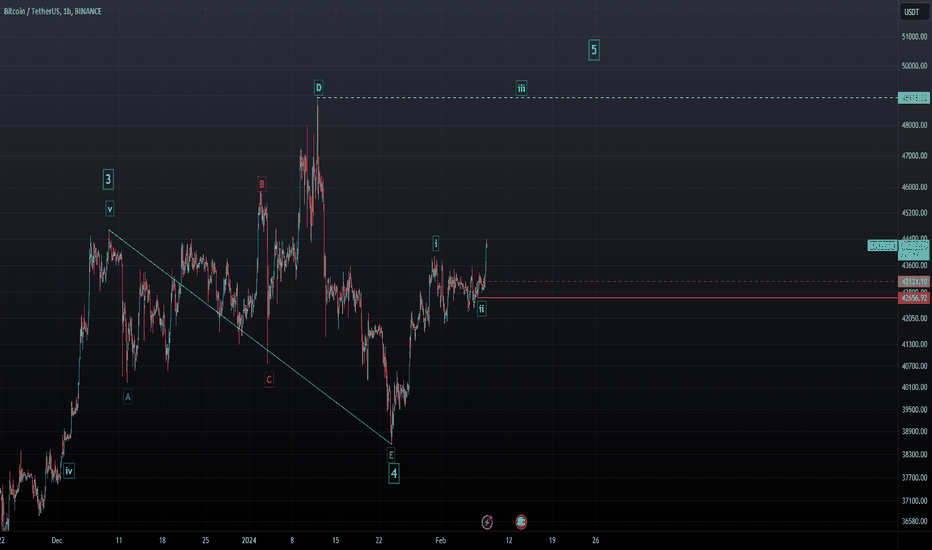This screenshot has width=932, height=550.
Task: Click the teal price tag of the dotted line
Action: (x=914, y=98)
